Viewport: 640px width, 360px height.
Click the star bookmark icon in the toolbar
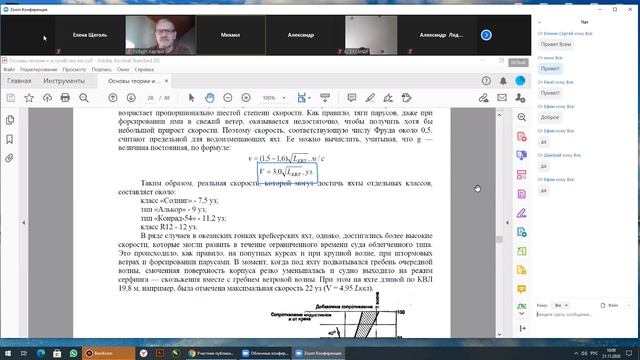[x=29, y=98]
